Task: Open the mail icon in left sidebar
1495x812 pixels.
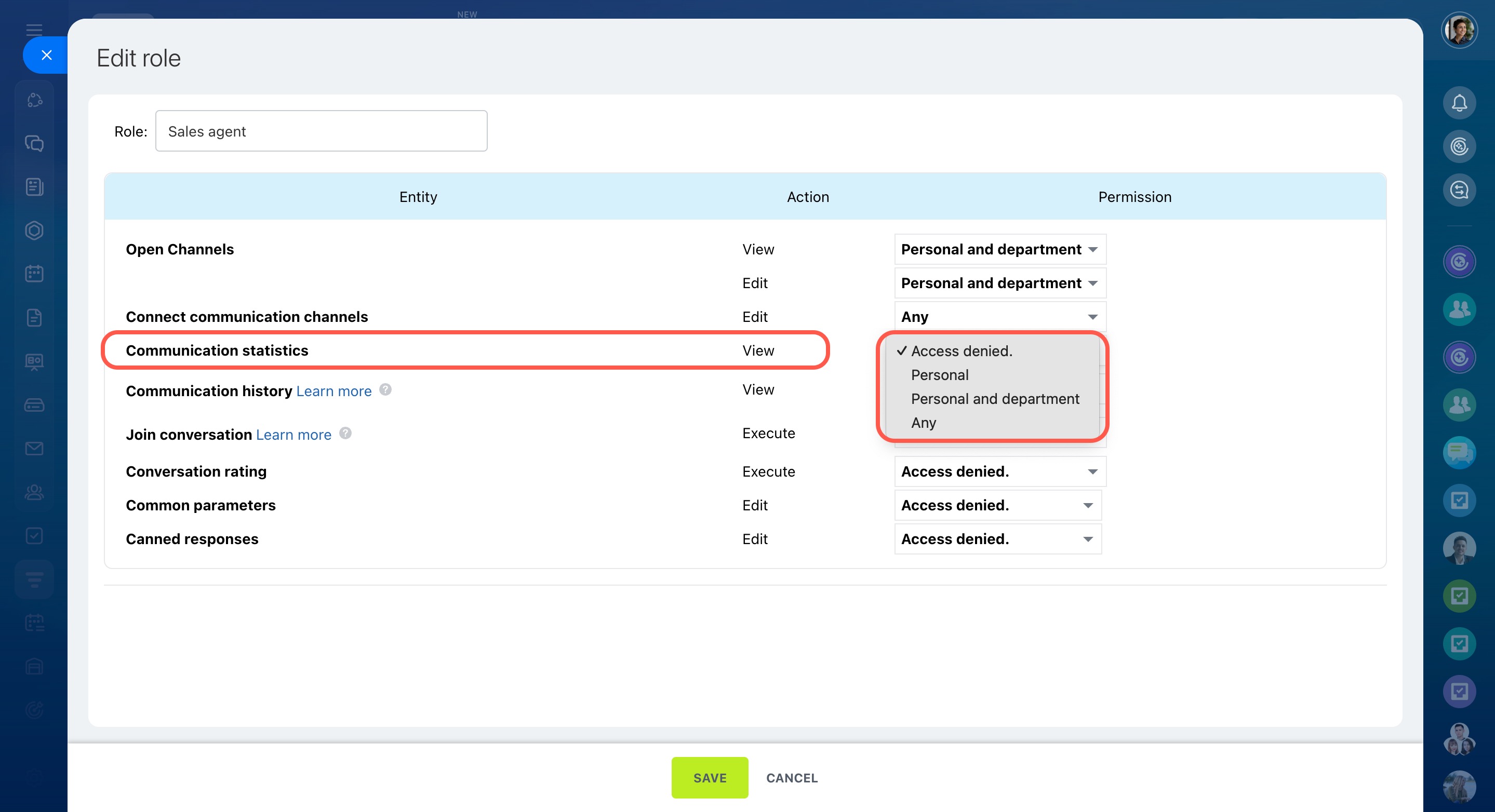Action: click(x=34, y=449)
